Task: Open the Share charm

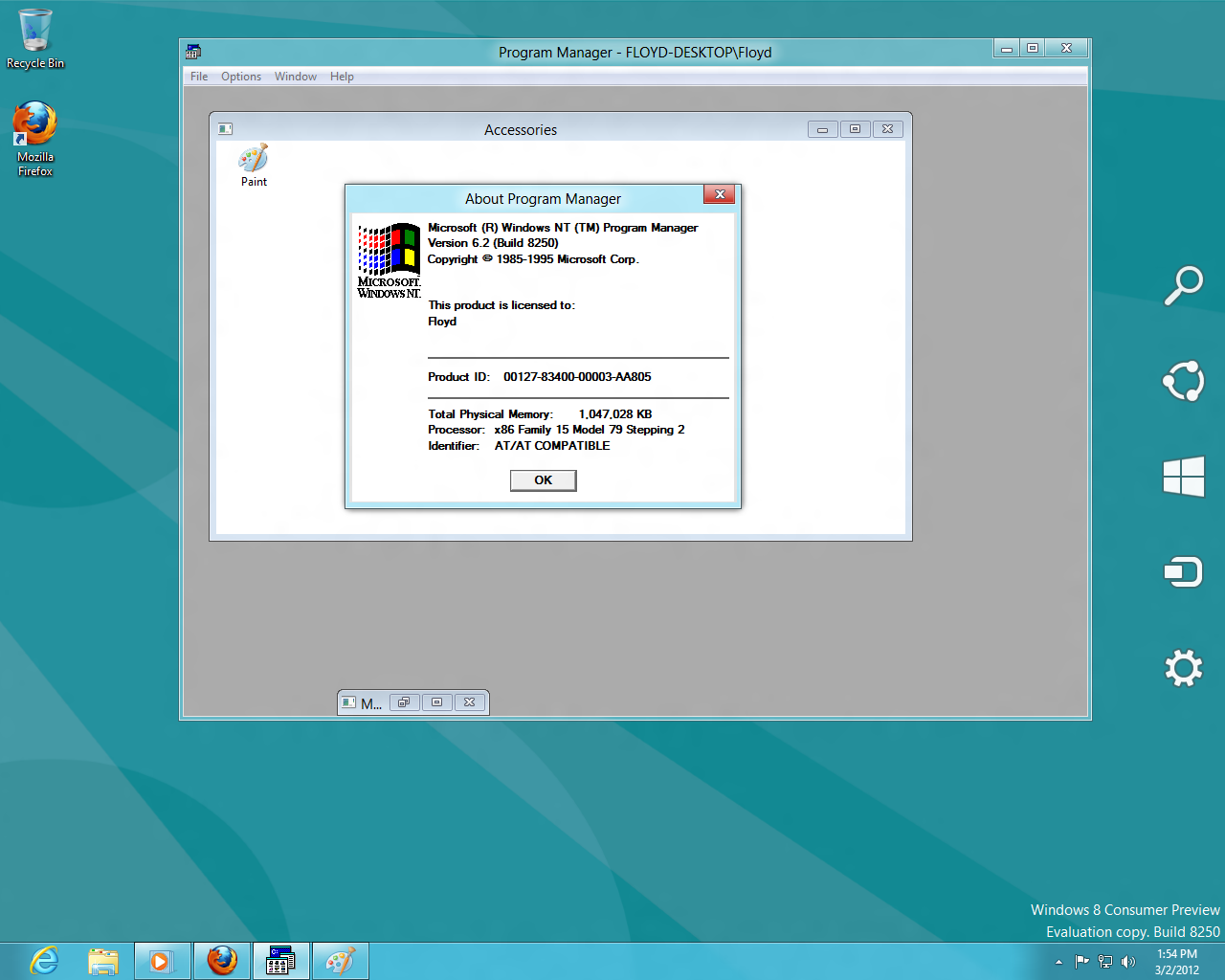Action: (x=1184, y=381)
